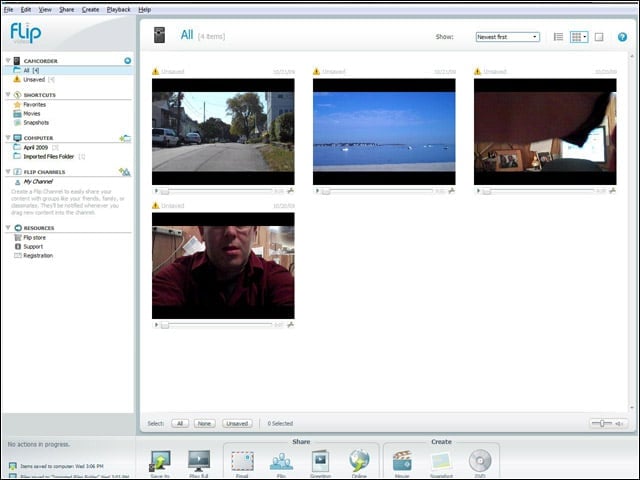Click the eject icon beside Camcorder heading
Viewport: 640px width, 480px height.
(127, 61)
